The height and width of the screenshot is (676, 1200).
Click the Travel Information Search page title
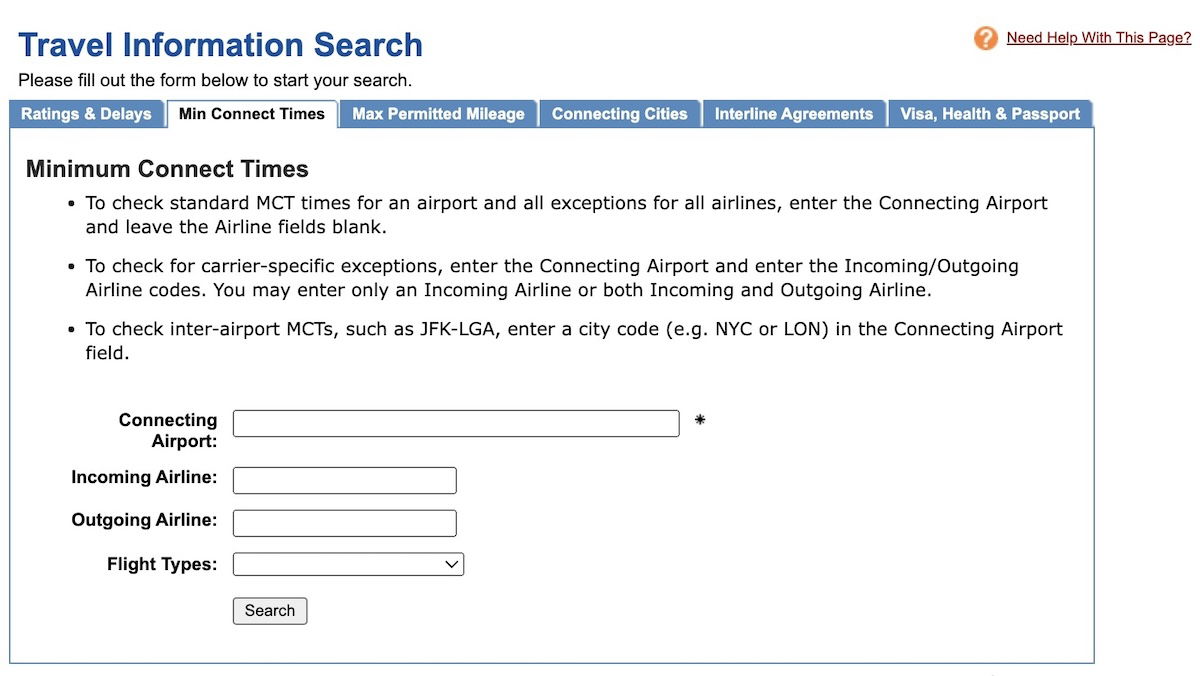(220, 45)
